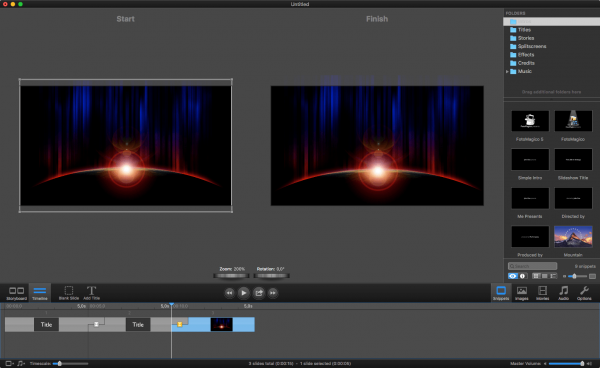Click the large thumbnail size icon
The height and width of the screenshot is (368, 600).
[x=592, y=276]
